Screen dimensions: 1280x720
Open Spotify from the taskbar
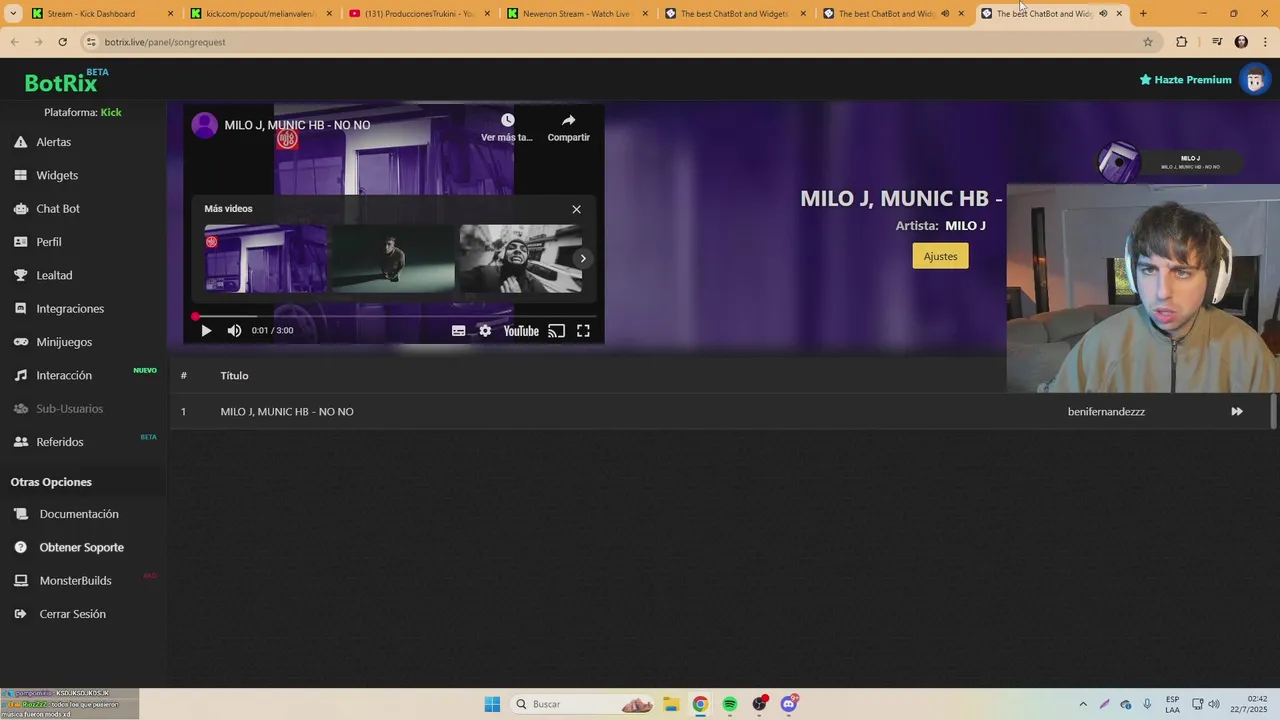[x=730, y=704]
